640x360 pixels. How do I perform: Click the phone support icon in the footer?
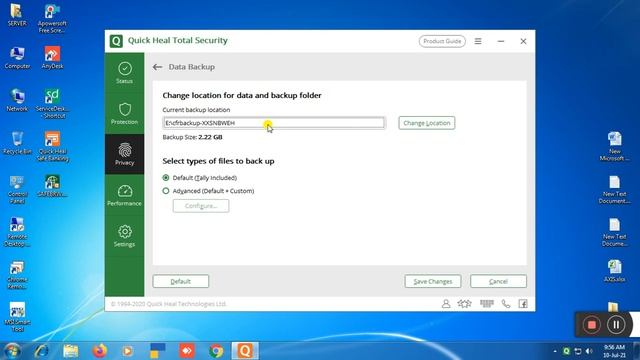[x=506, y=304]
